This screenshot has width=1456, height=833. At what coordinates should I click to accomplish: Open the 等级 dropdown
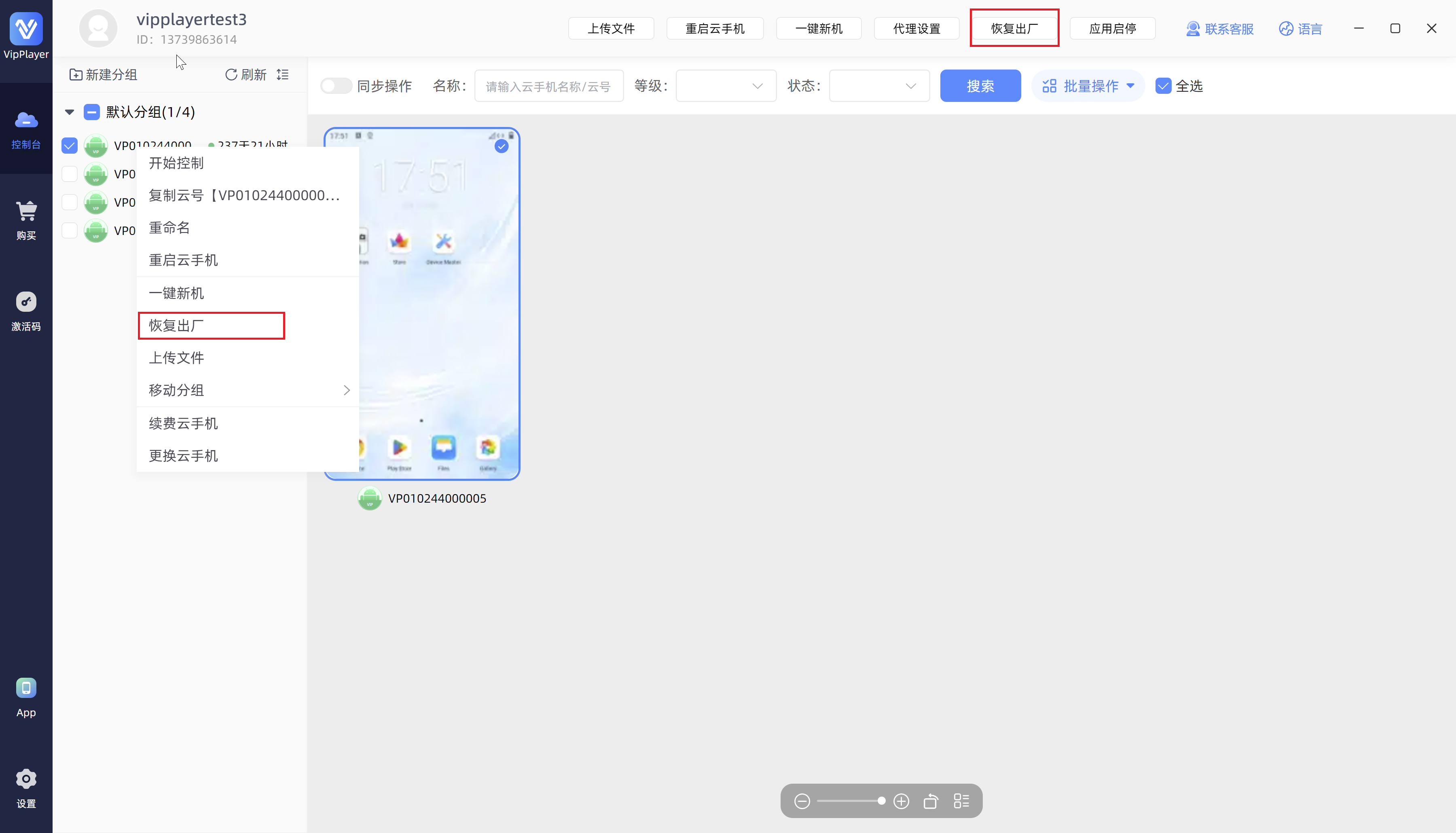[726, 87]
